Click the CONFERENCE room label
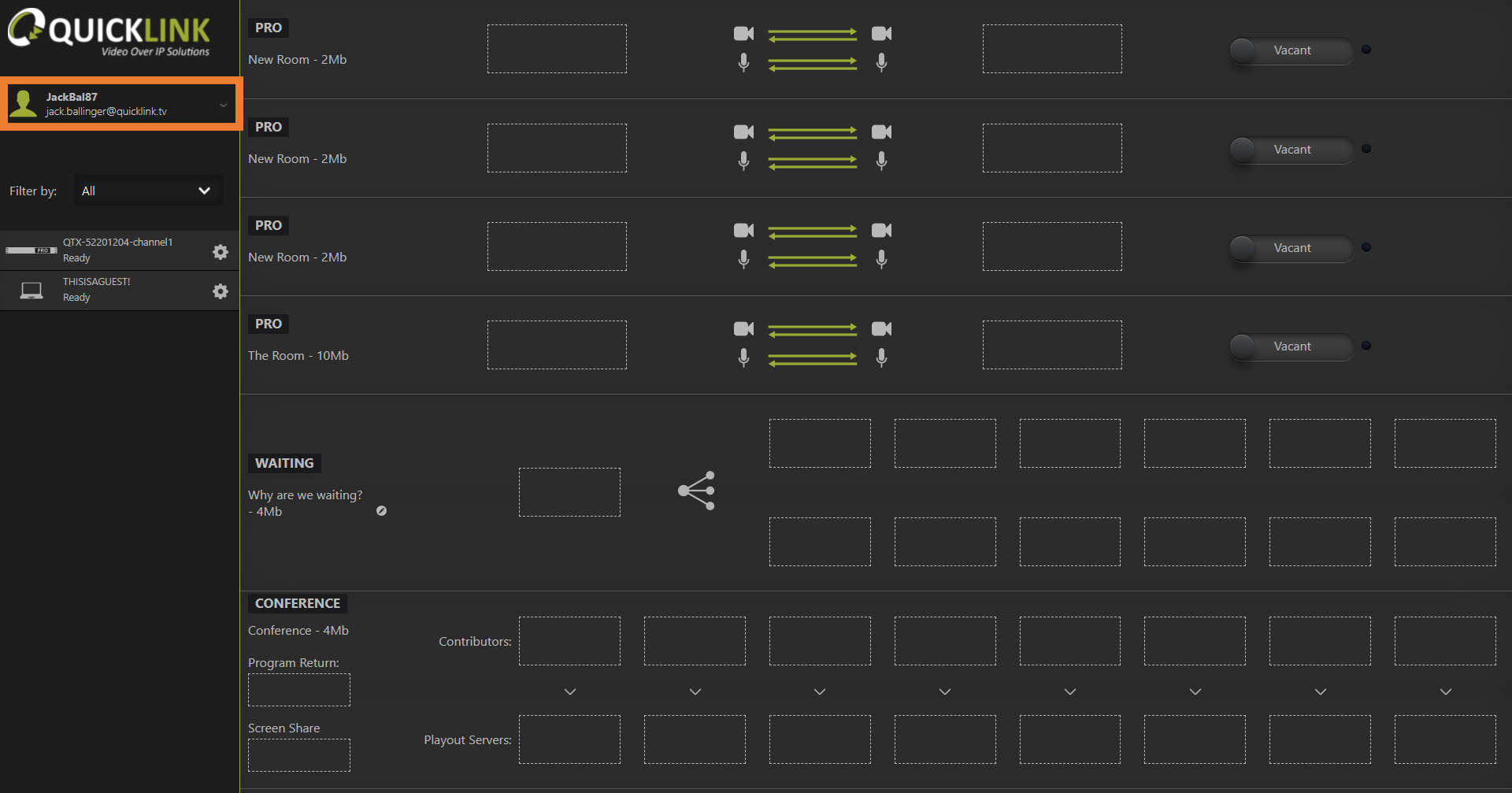The height and width of the screenshot is (793, 1512). pyautogui.click(x=297, y=603)
